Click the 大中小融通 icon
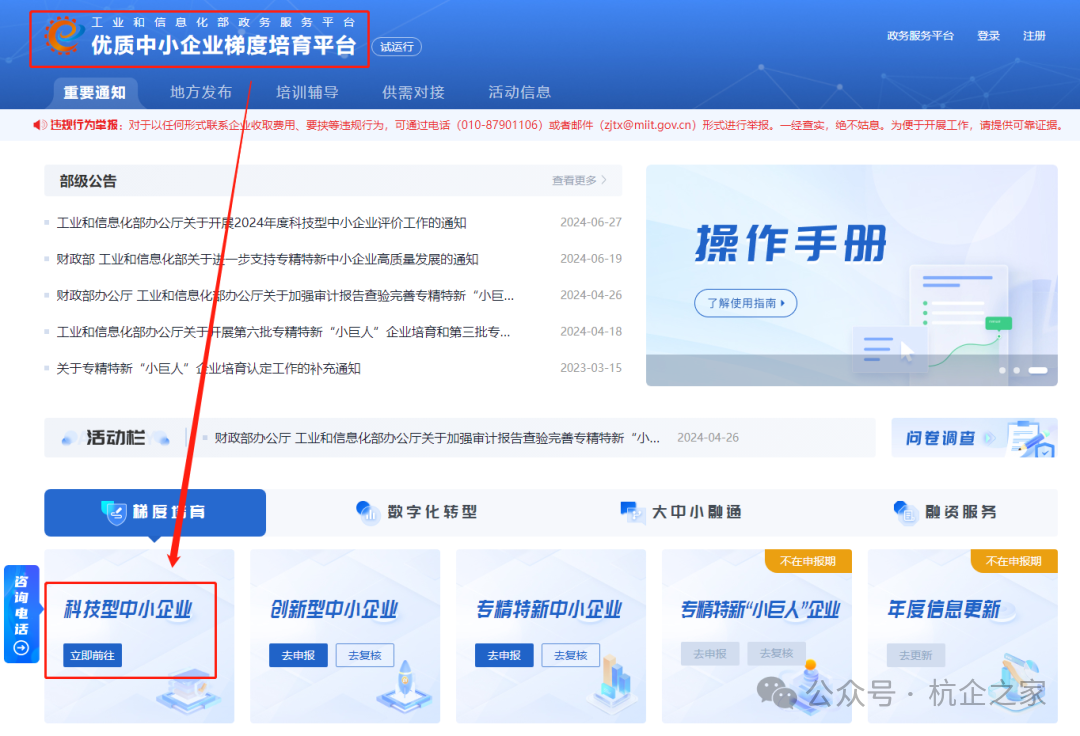 tap(633, 512)
